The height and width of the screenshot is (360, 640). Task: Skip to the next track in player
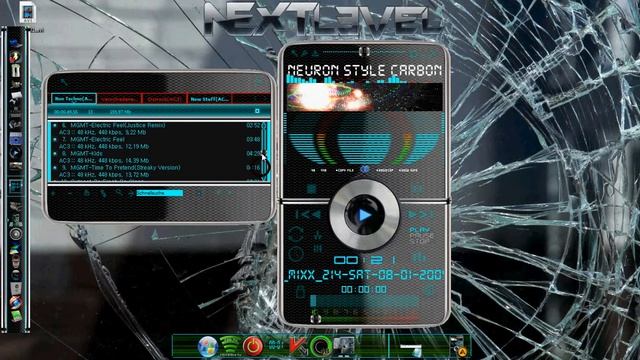pos(420,214)
